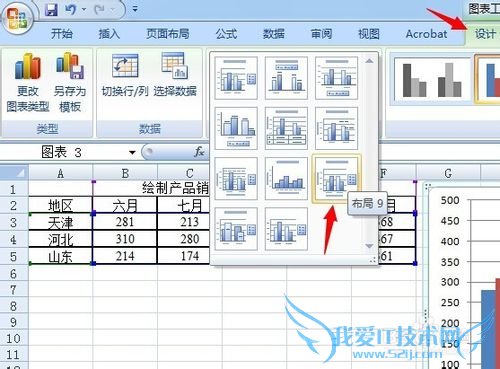Select column A header

60,173
